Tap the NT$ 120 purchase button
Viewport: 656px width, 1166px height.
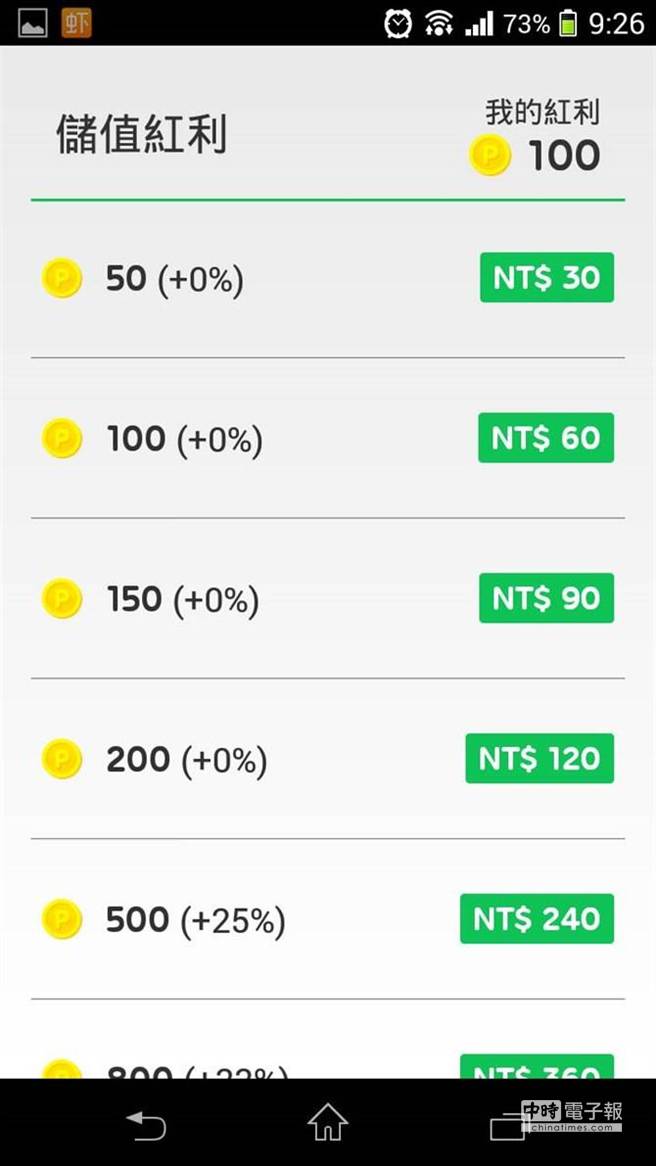tap(539, 759)
